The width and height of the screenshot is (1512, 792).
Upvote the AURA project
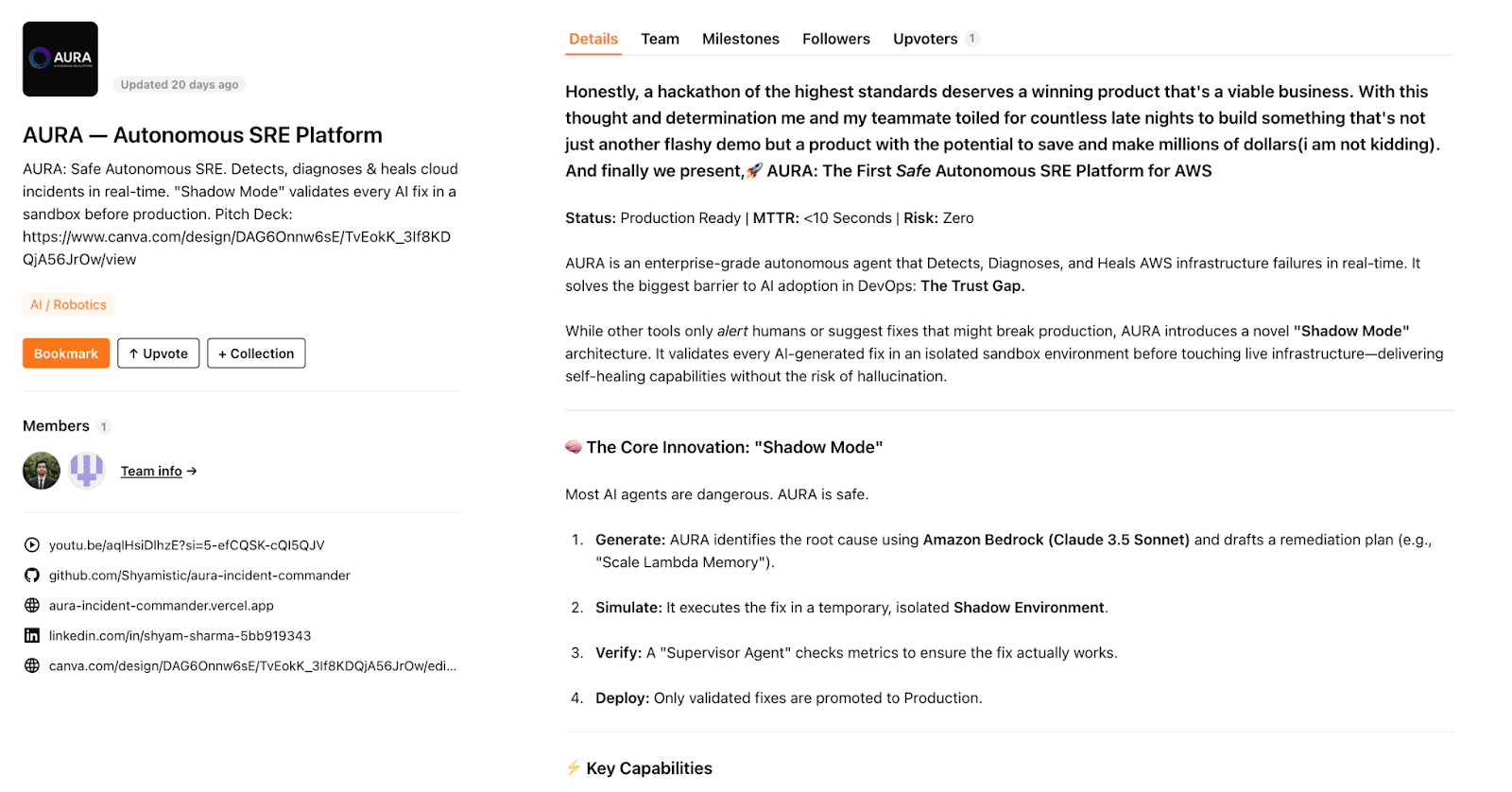[x=159, y=353]
